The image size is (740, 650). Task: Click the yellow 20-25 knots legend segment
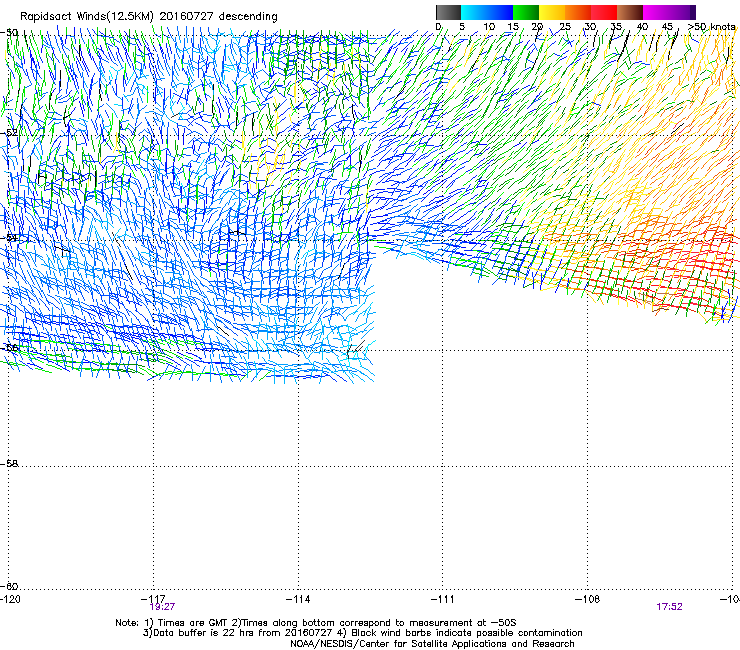click(x=552, y=12)
